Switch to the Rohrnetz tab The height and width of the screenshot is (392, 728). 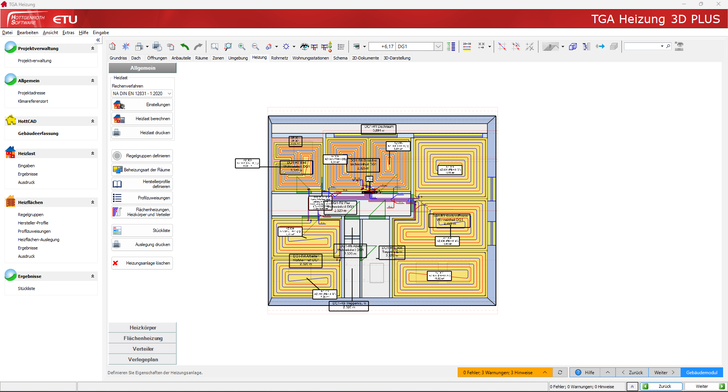click(x=280, y=58)
